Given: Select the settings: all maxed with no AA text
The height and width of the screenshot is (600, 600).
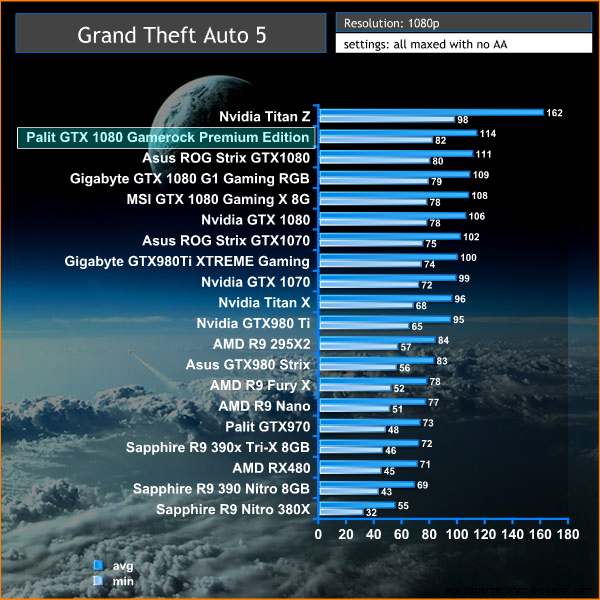Looking at the screenshot, I should point(426,44).
